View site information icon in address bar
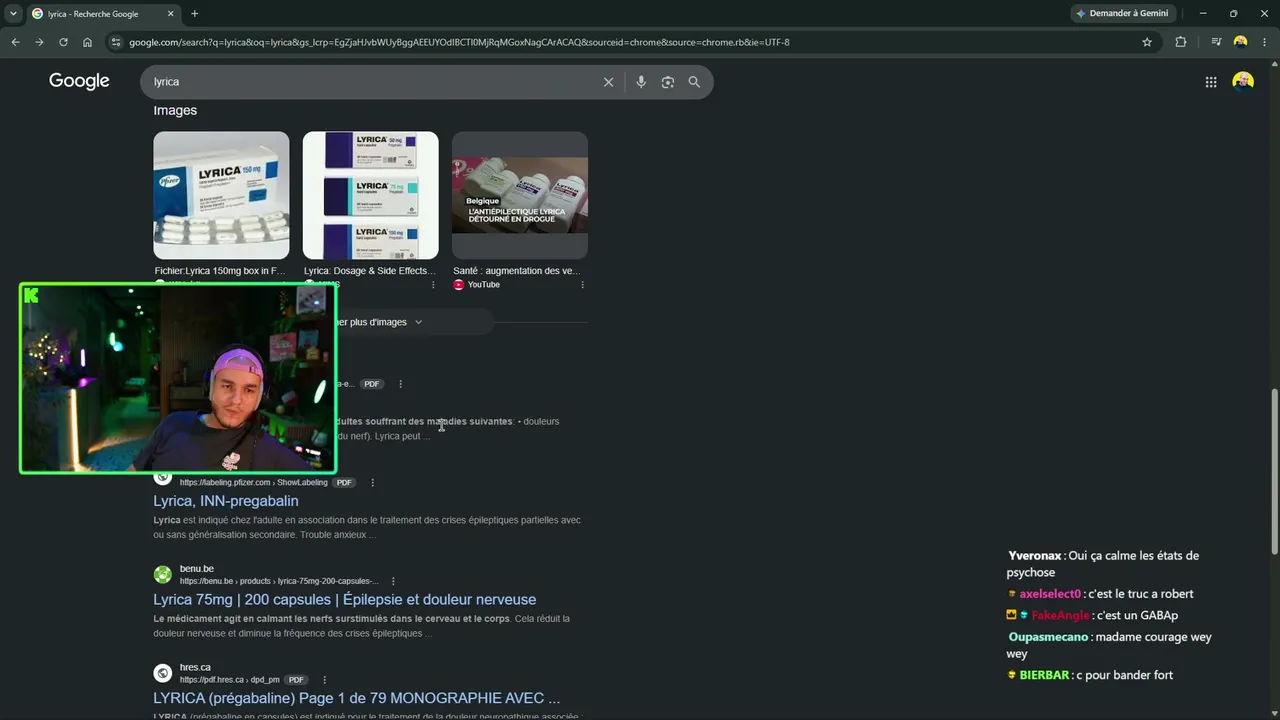 pyautogui.click(x=116, y=42)
